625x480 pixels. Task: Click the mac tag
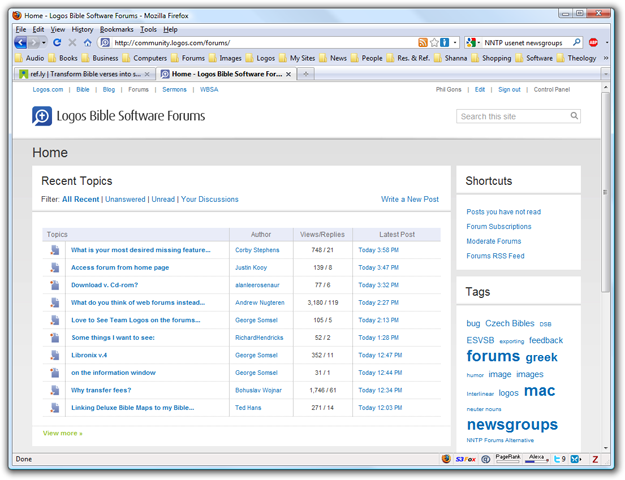tap(539, 391)
